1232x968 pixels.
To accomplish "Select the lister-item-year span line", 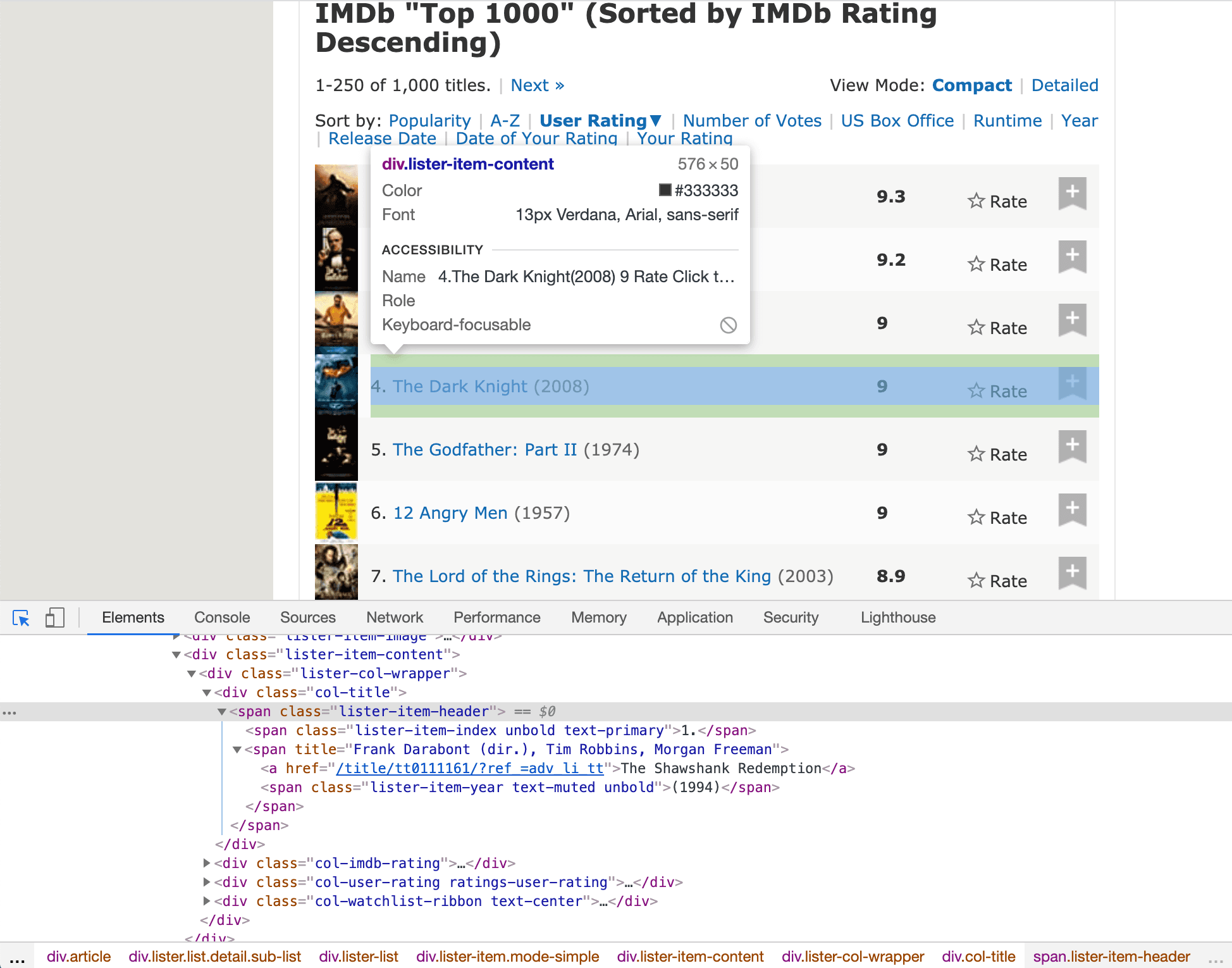I will (x=521, y=788).
